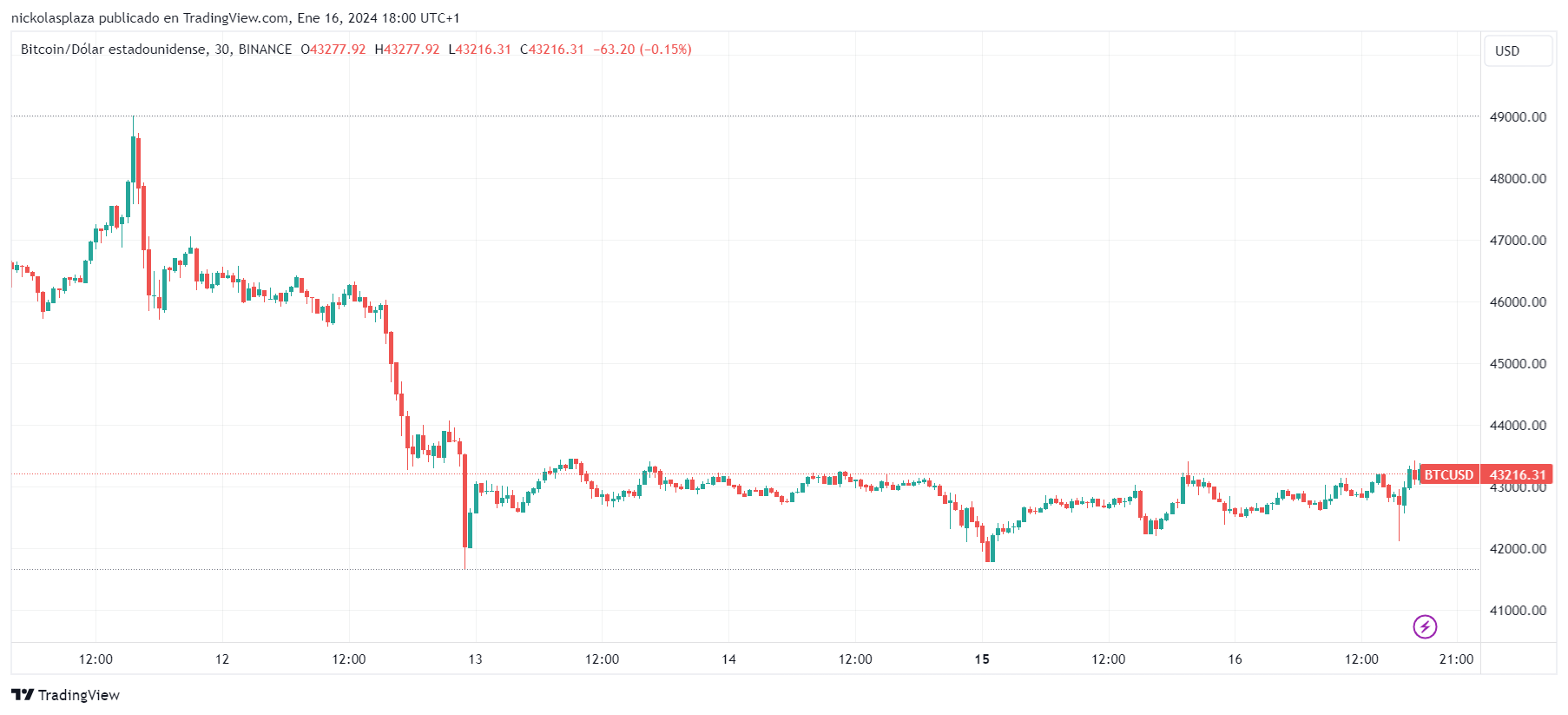Image resolution: width=1568 pixels, height=715 pixels.
Task: Click the 49000.00 price axis label
Action: [1518, 117]
